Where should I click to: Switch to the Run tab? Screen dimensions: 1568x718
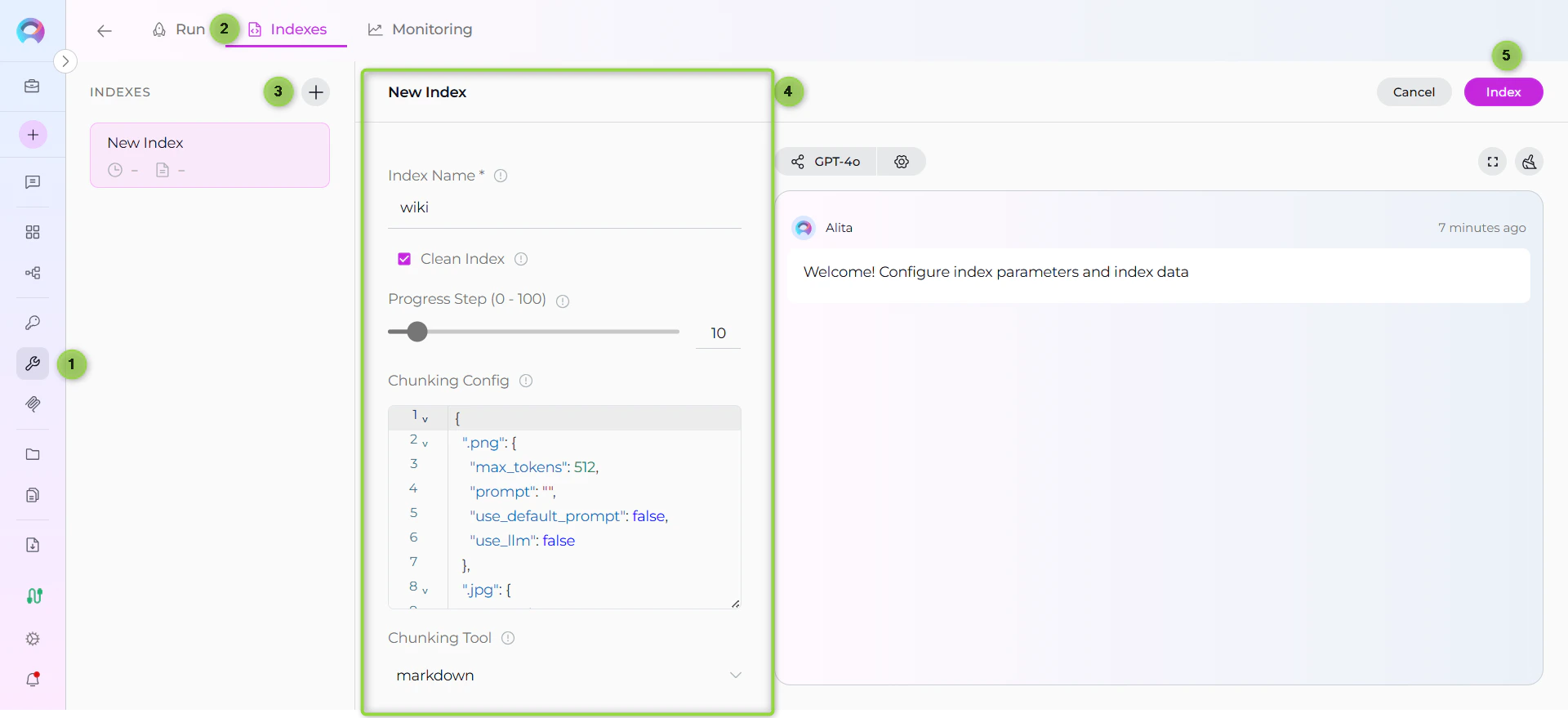click(x=179, y=29)
